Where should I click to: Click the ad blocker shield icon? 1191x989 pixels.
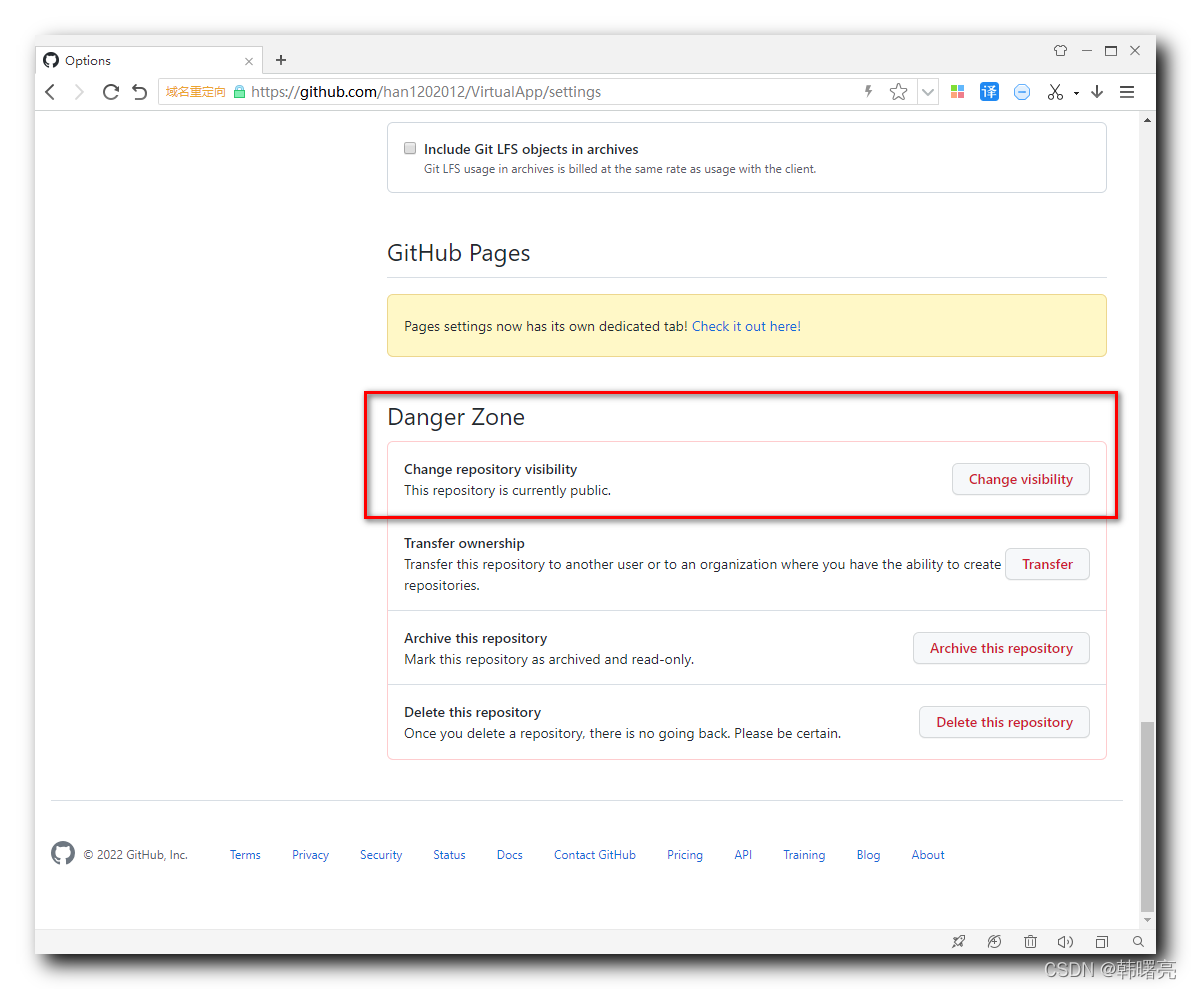pyautogui.click(x=1022, y=91)
